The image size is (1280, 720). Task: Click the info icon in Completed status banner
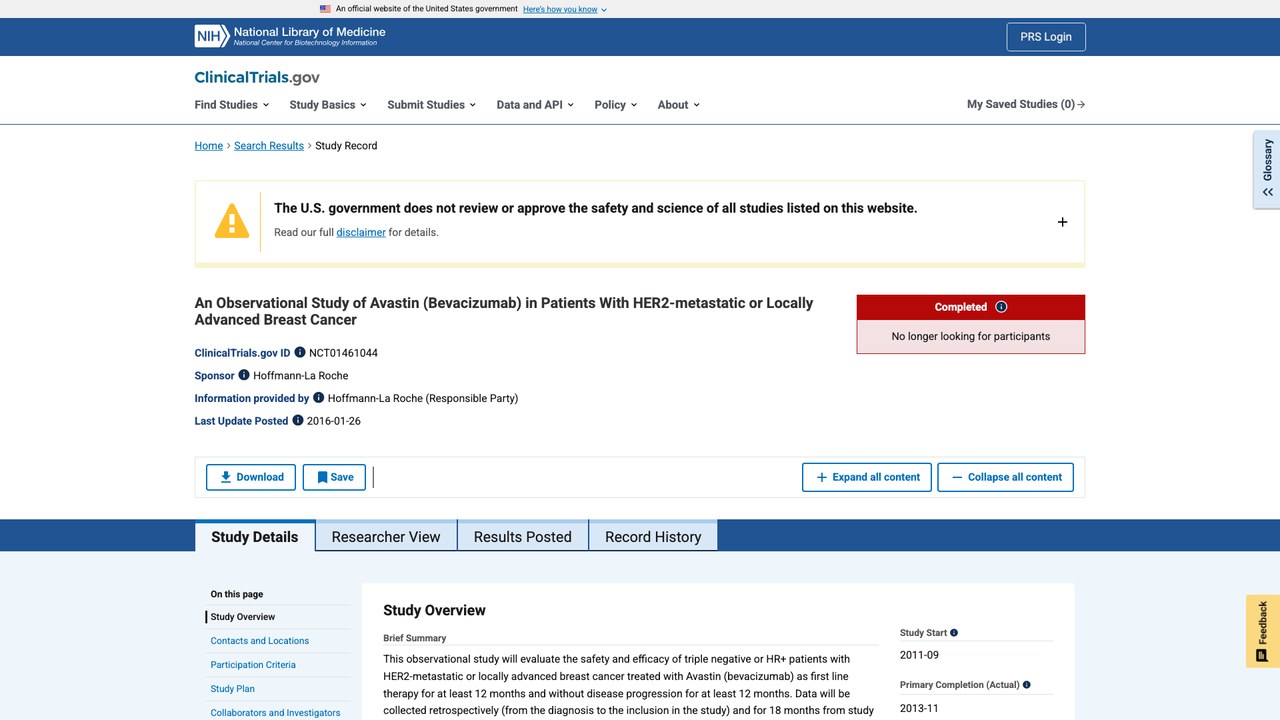click(x=1001, y=307)
